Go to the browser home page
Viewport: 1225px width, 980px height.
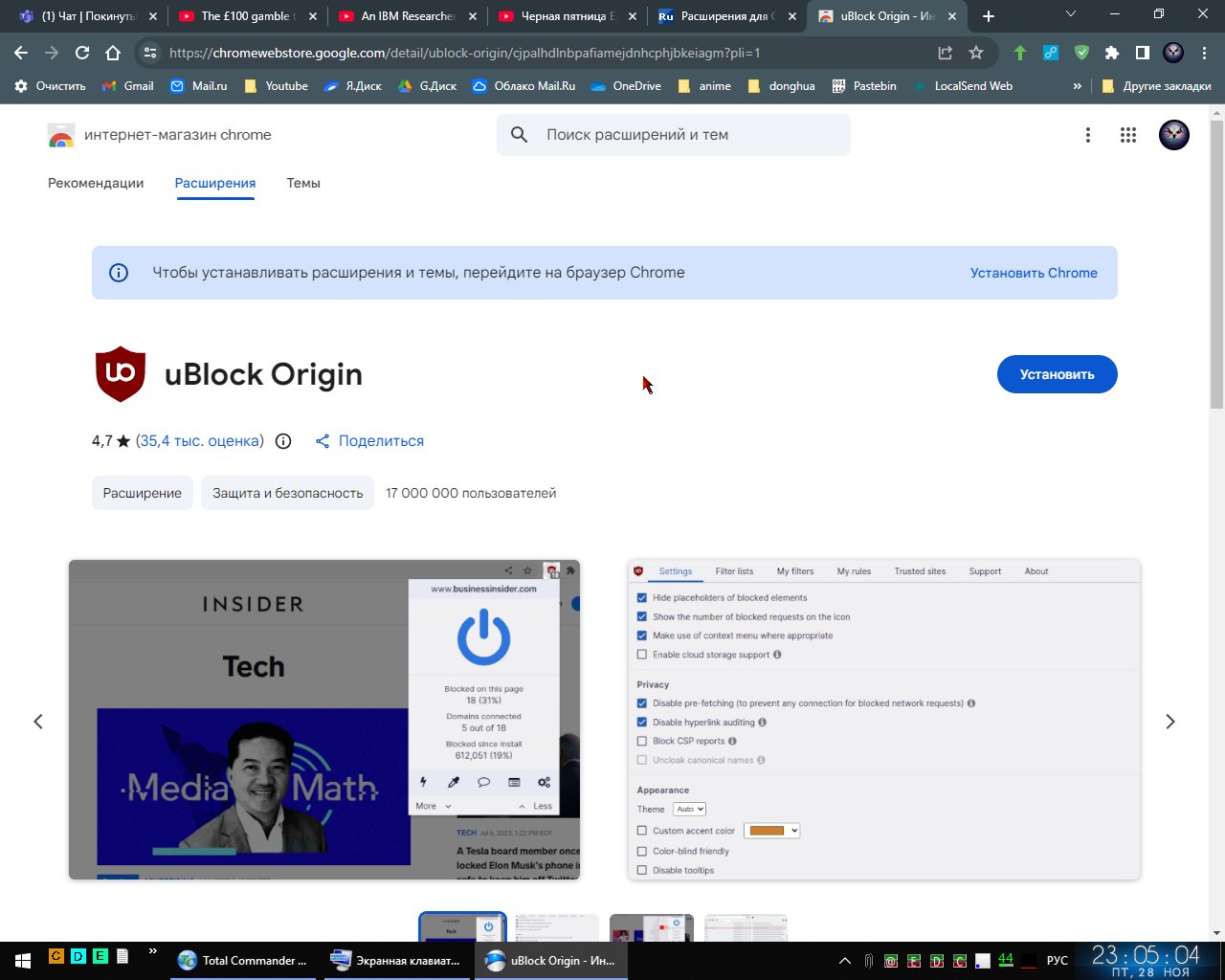point(113,53)
